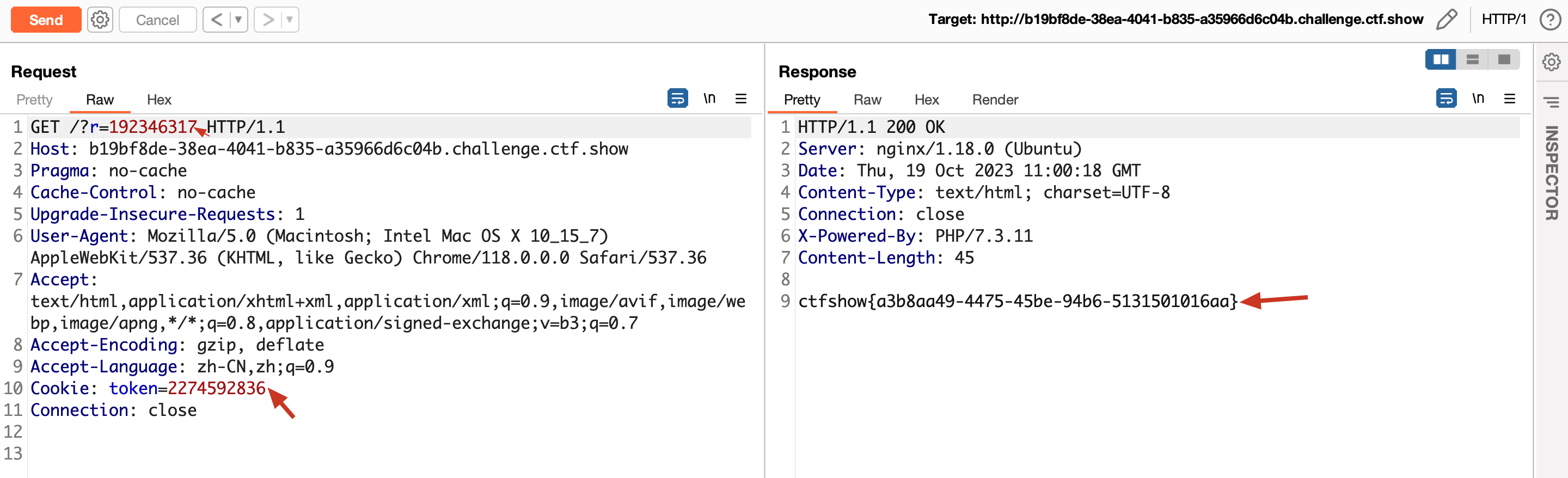This screenshot has width=1568, height=478.
Task: Click the Content-Type text/html response header
Action: pos(984,192)
